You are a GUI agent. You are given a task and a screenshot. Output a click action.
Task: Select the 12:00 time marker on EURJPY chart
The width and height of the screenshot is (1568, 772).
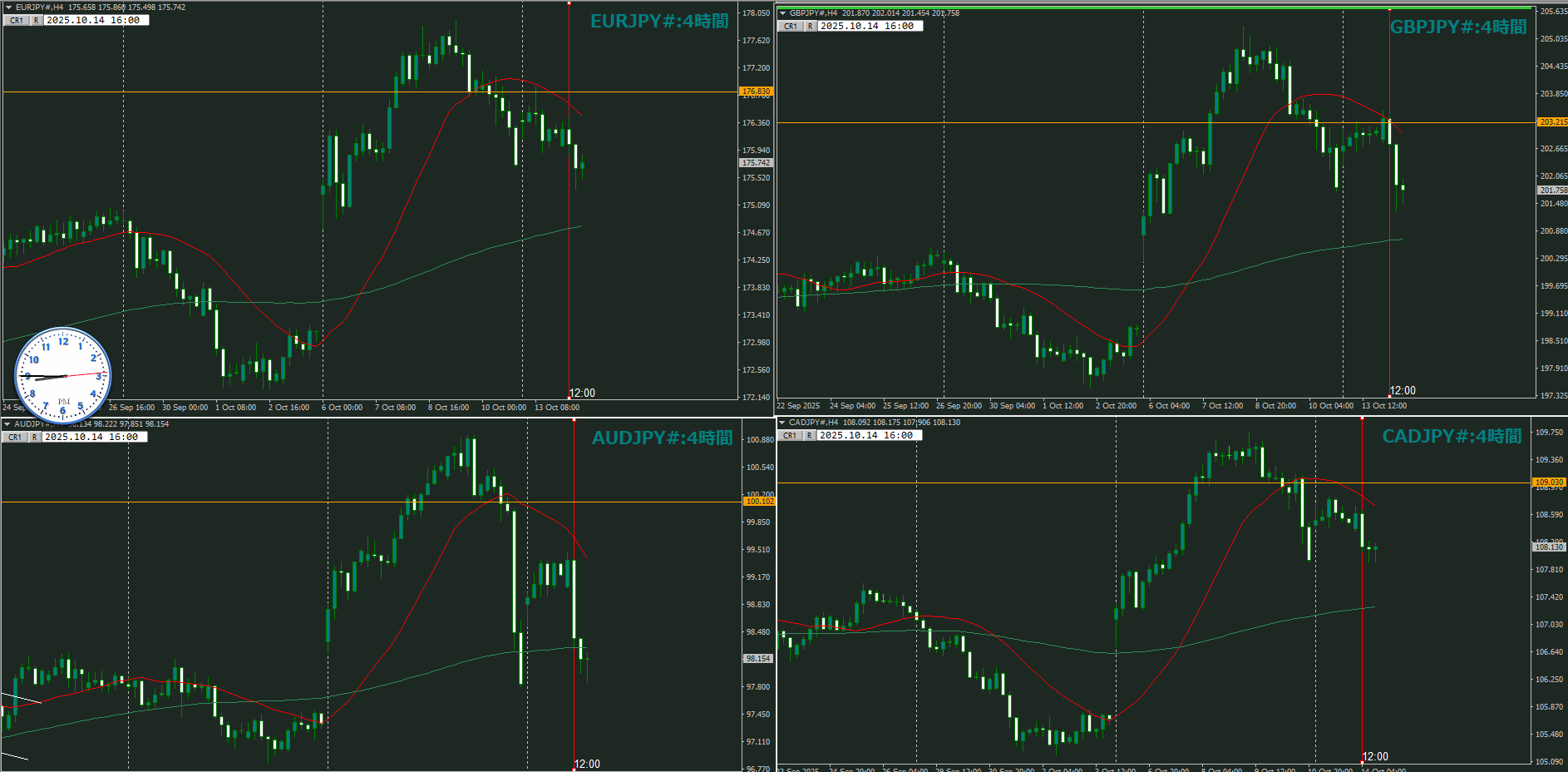click(x=582, y=393)
